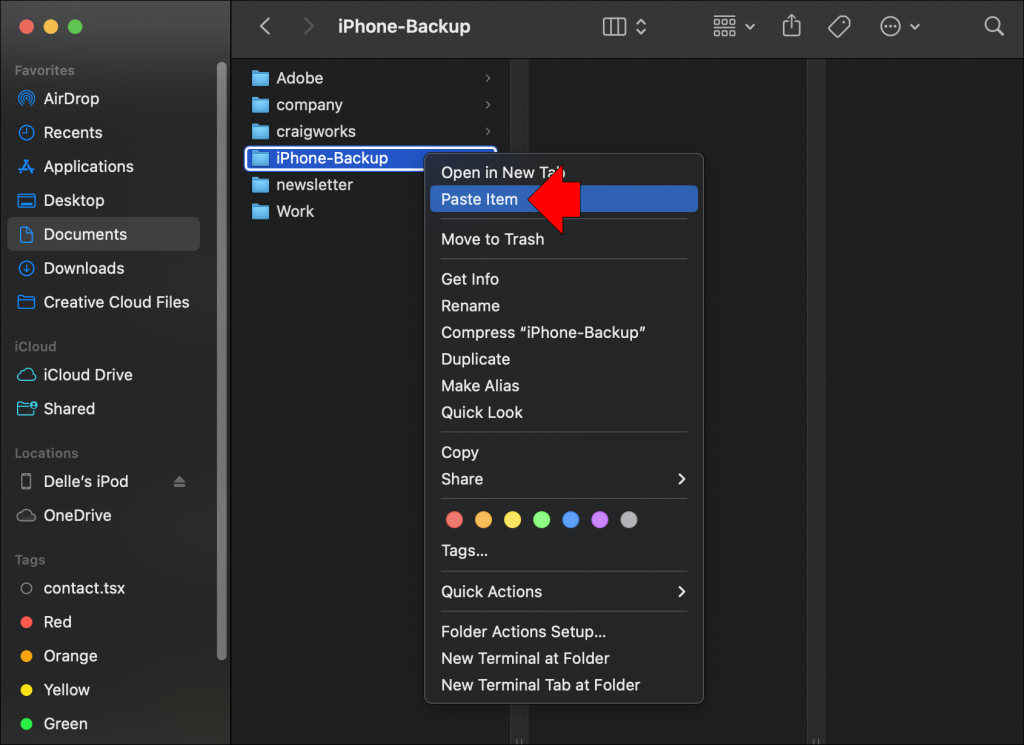Select the iPhone-Backup folder
The height and width of the screenshot is (745, 1024).
334,159
